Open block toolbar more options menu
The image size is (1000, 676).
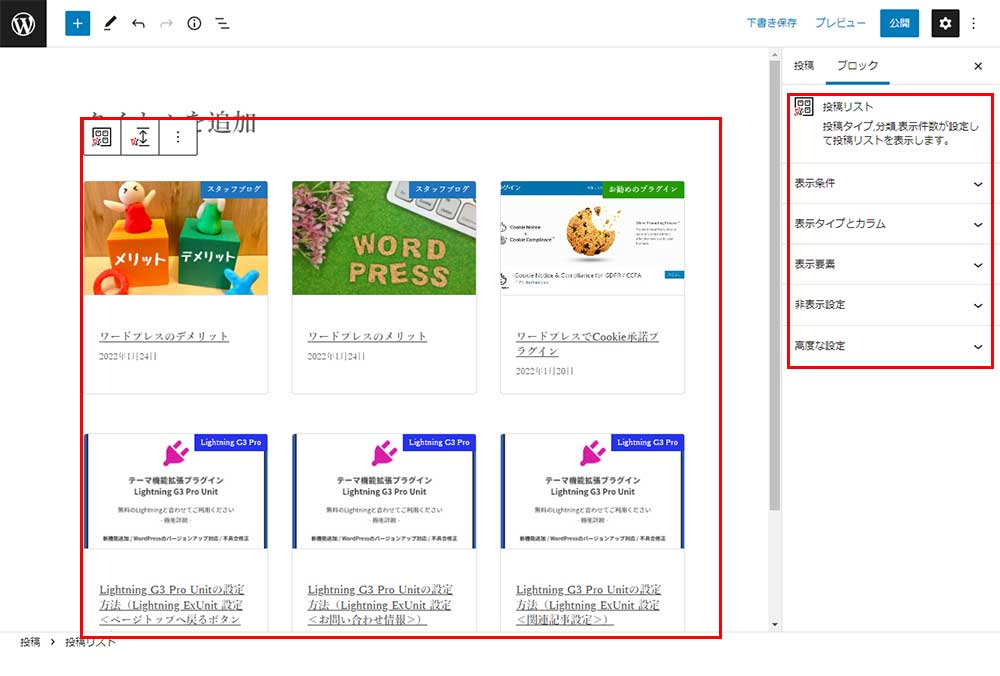coord(178,138)
